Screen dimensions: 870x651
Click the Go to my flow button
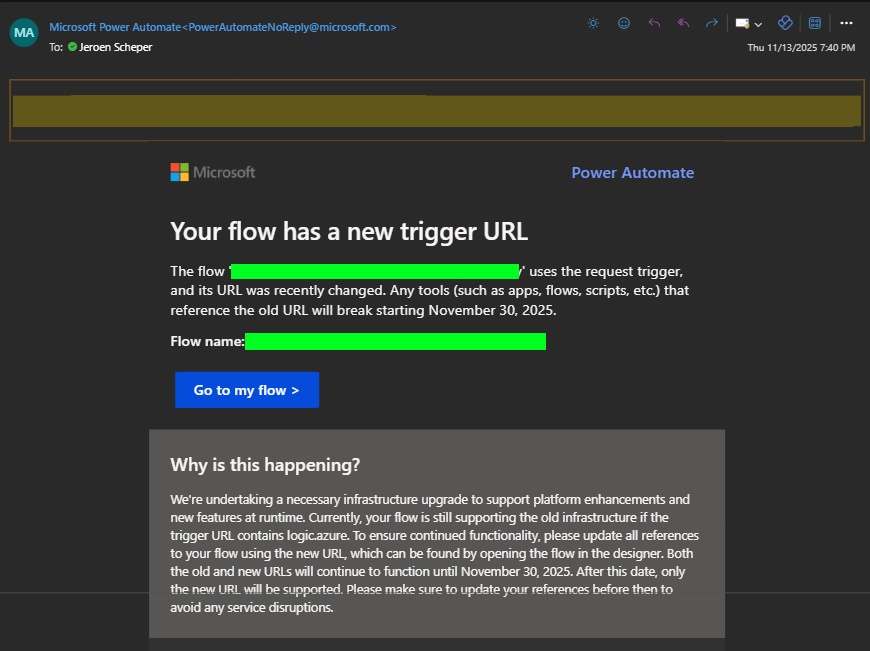tap(246, 389)
